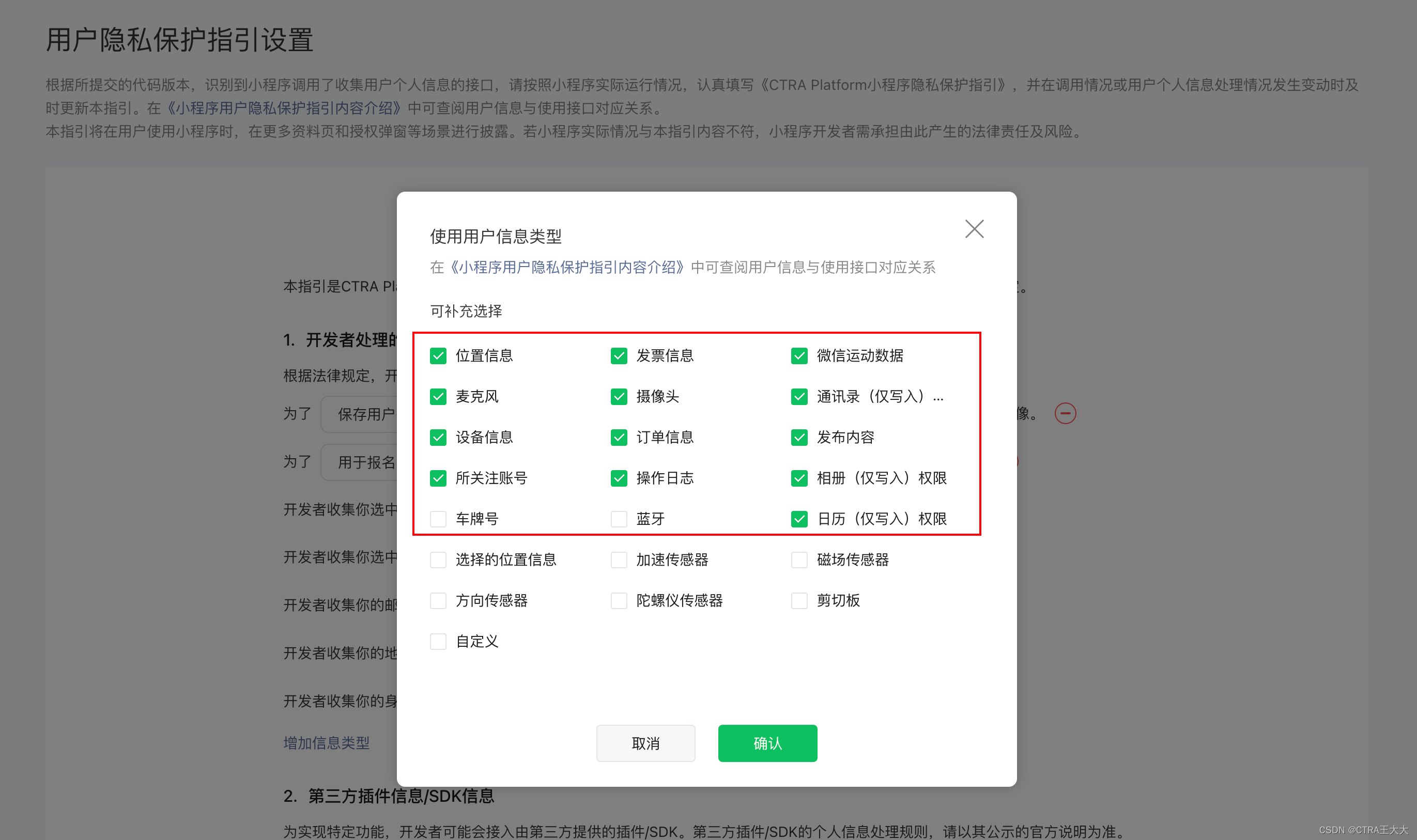Uncheck the 设备信息 checkbox
This screenshot has height=840, width=1417.
(x=438, y=438)
